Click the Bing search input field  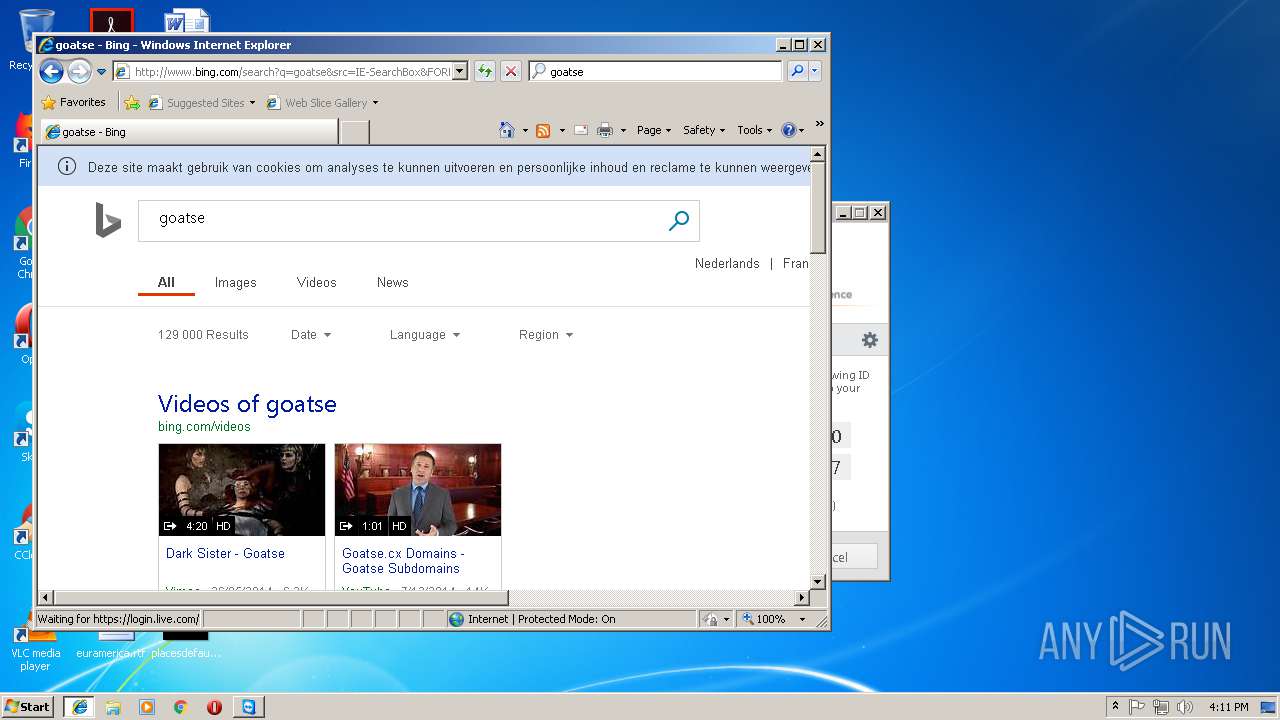click(x=400, y=221)
